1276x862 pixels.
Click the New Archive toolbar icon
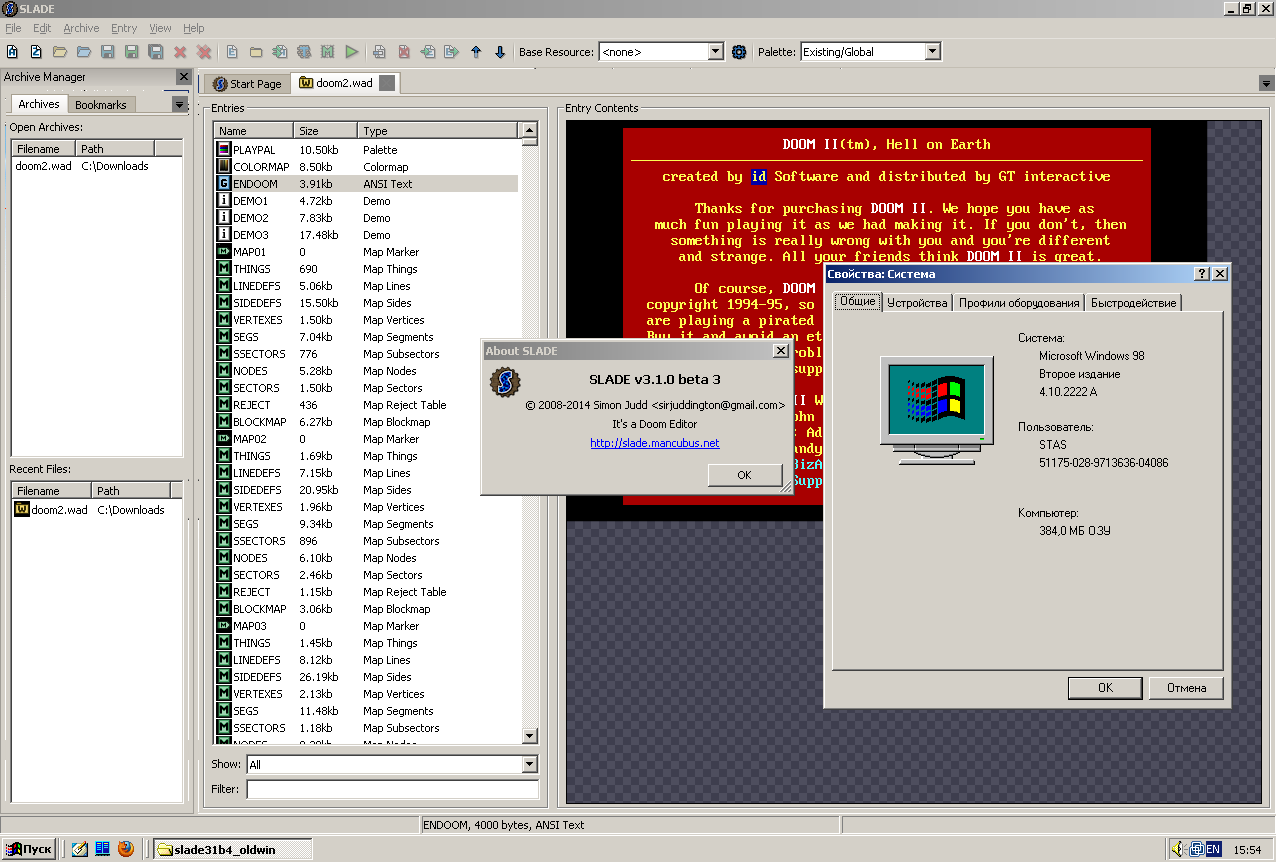tap(12, 52)
